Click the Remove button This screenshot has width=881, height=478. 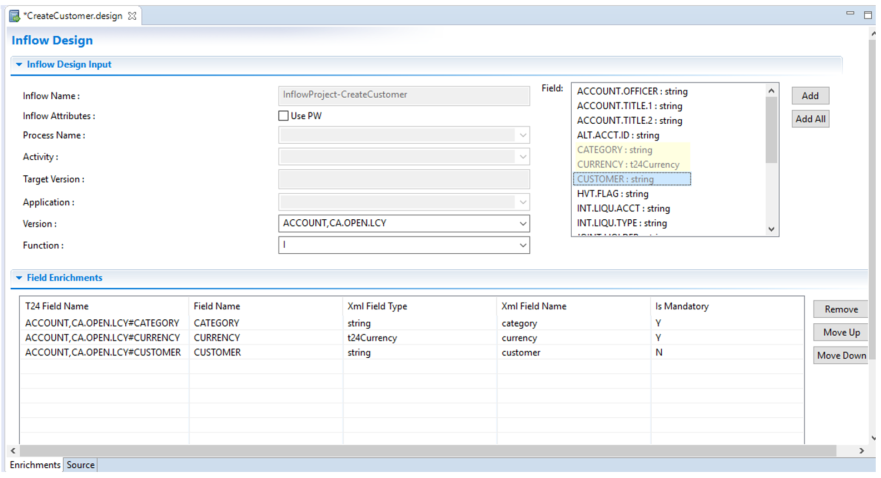841,309
